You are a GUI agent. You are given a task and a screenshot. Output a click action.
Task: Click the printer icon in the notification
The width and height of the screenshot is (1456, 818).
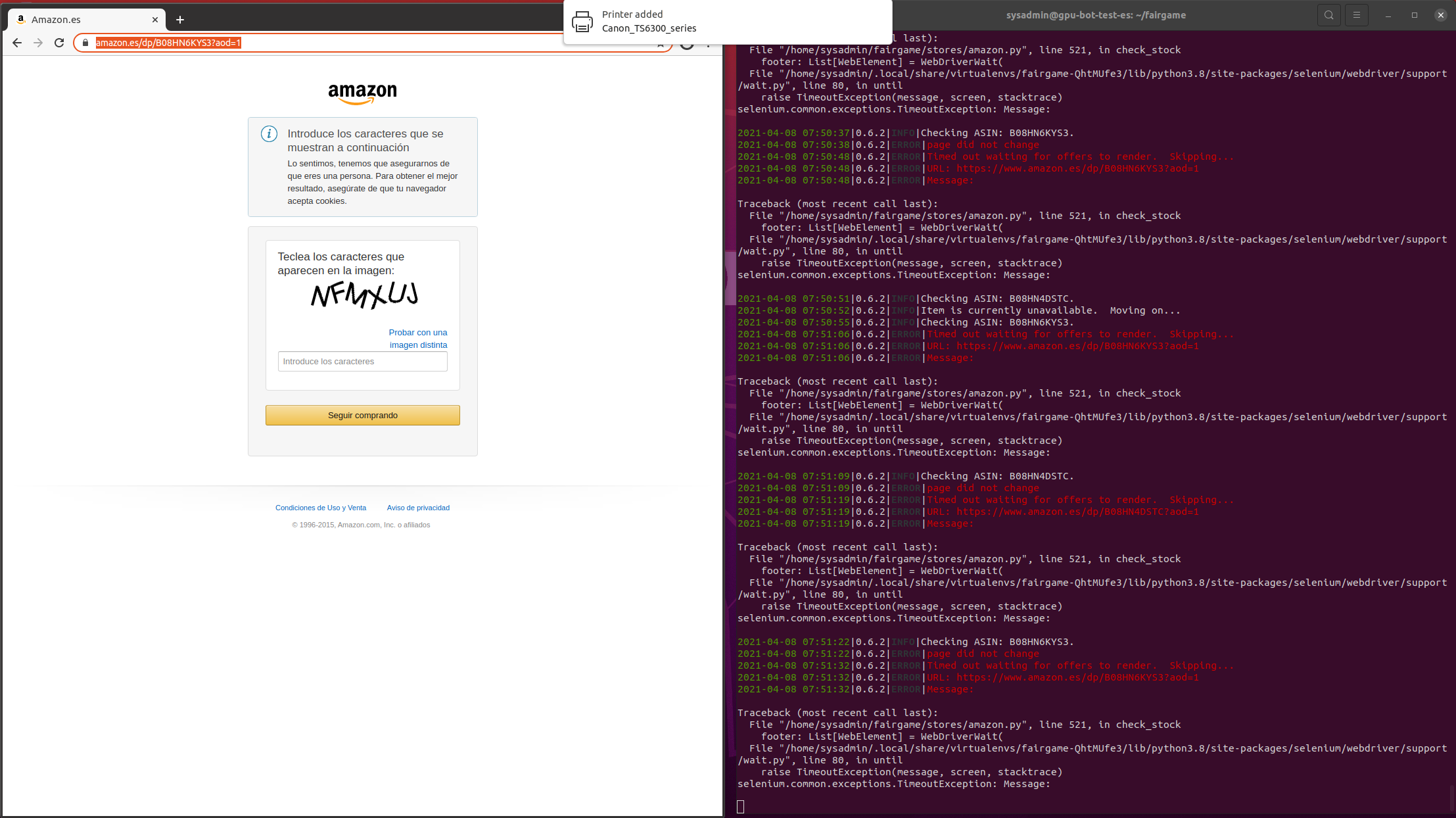click(582, 22)
